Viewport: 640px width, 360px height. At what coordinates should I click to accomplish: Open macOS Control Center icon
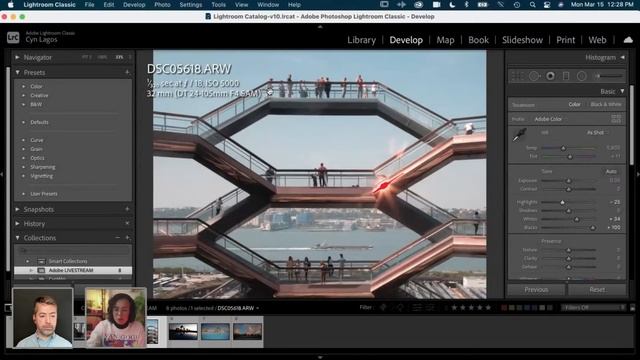pyautogui.click(x=547, y=5)
